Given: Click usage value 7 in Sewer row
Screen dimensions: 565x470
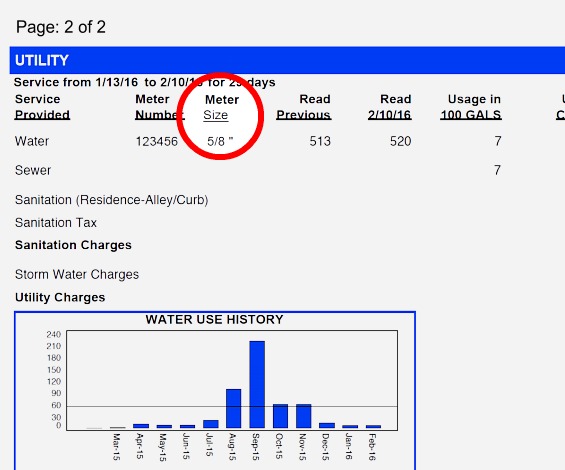Looking at the screenshot, I should (497, 170).
